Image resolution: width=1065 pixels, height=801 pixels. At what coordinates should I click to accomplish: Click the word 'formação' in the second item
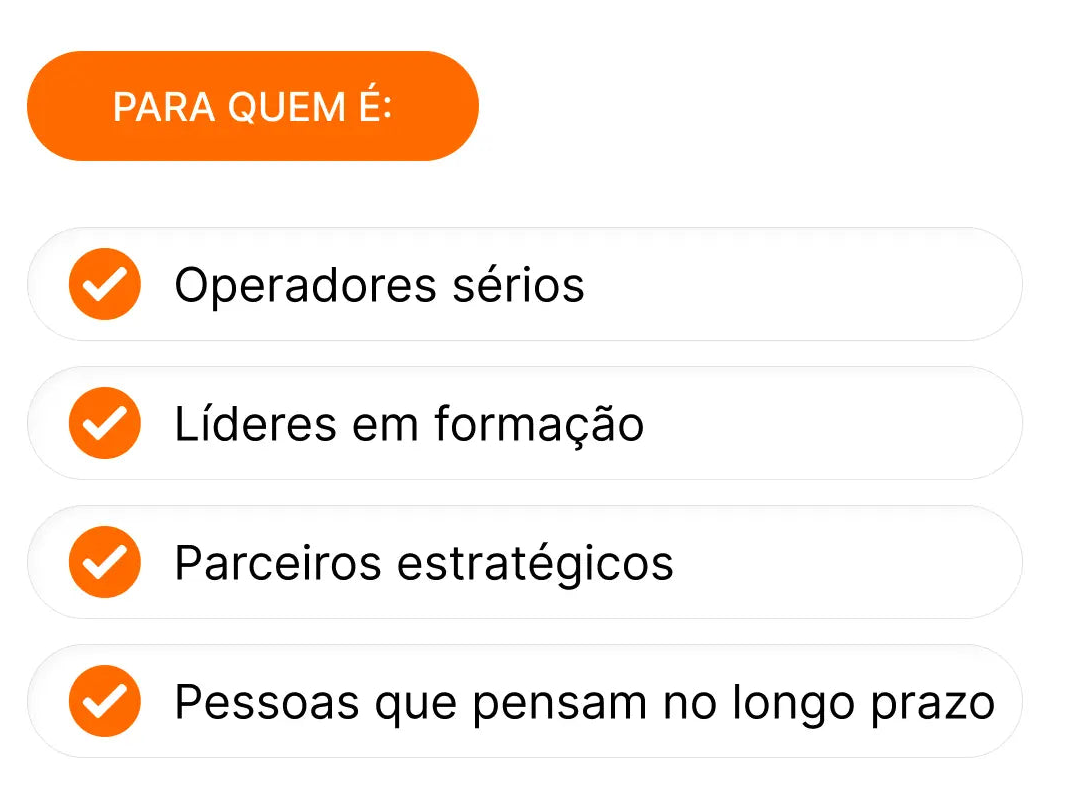(x=540, y=425)
